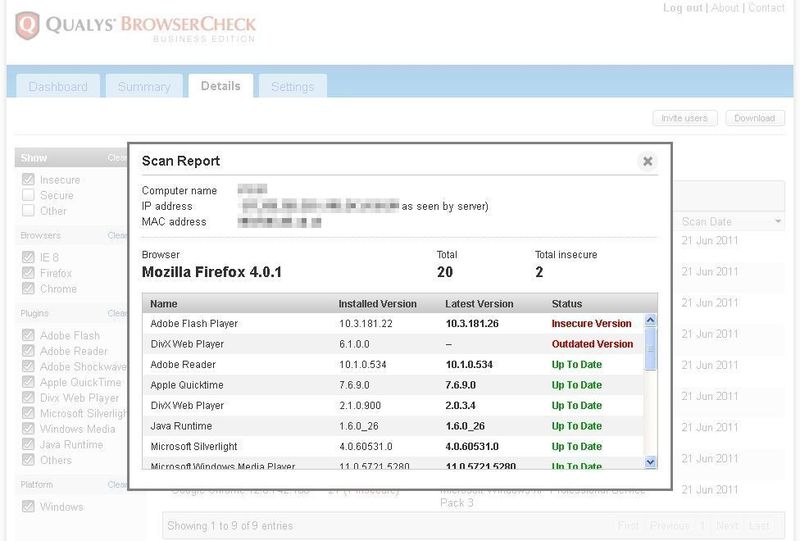Select the Microsoft Silverlight row name
This screenshot has height=541, width=800.
click(194, 446)
